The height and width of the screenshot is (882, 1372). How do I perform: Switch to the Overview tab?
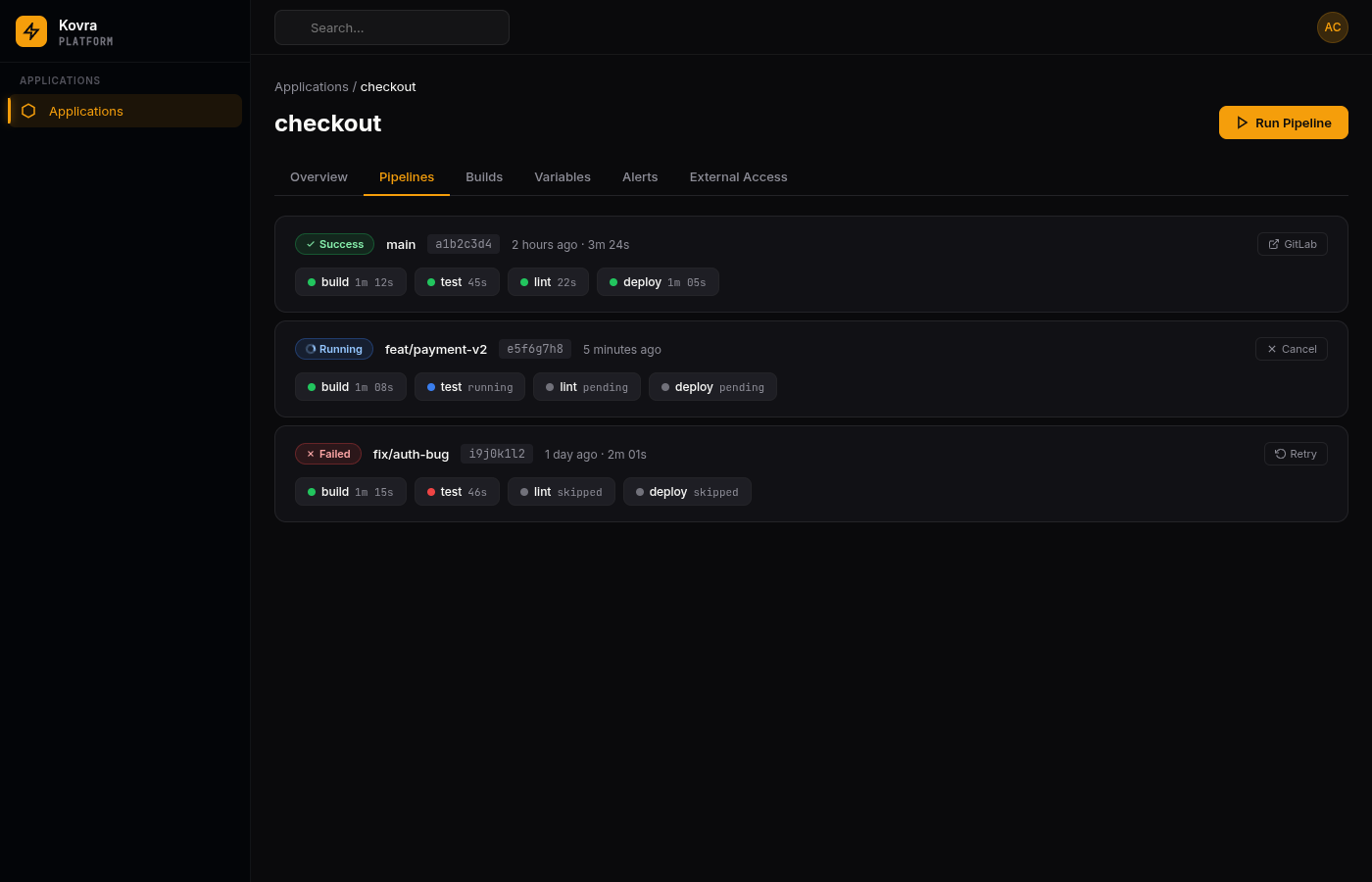click(x=318, y=176)
